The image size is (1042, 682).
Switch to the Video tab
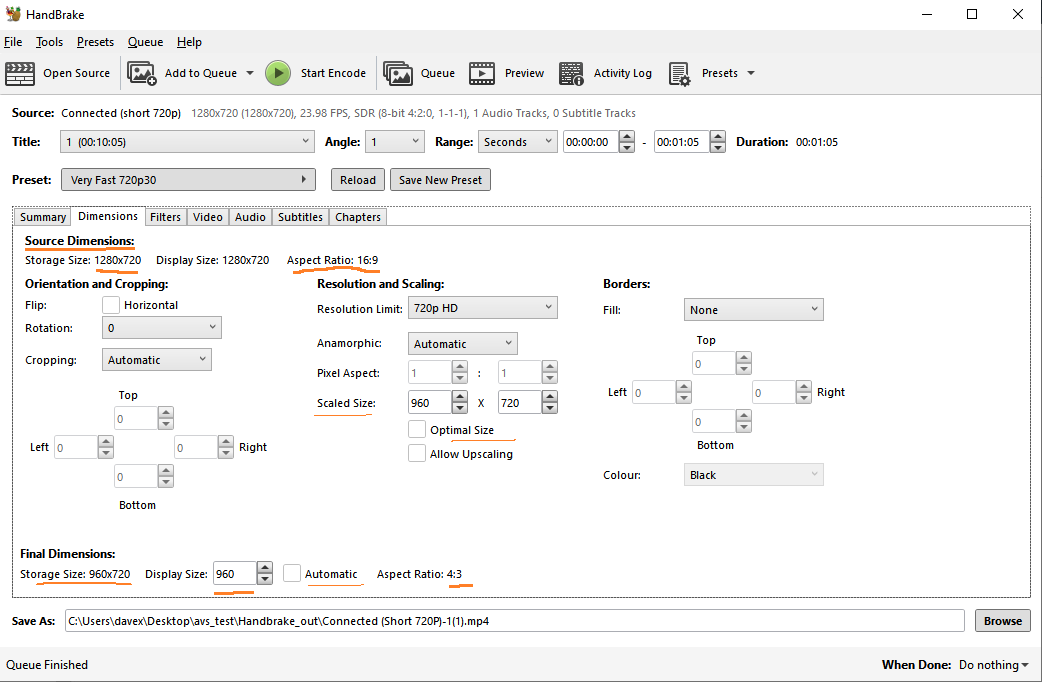[207, 217]
